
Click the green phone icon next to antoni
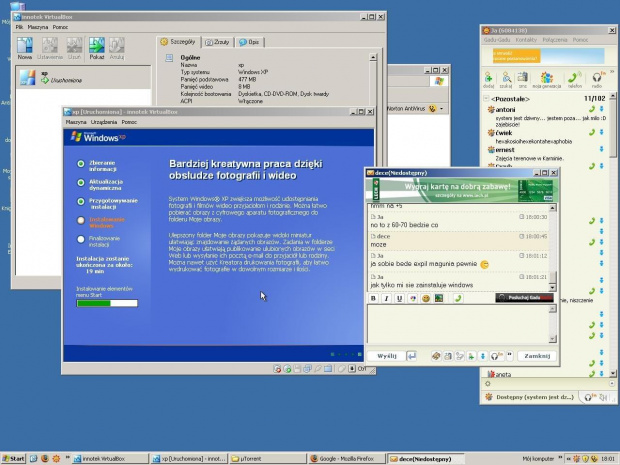pos(592,109)
